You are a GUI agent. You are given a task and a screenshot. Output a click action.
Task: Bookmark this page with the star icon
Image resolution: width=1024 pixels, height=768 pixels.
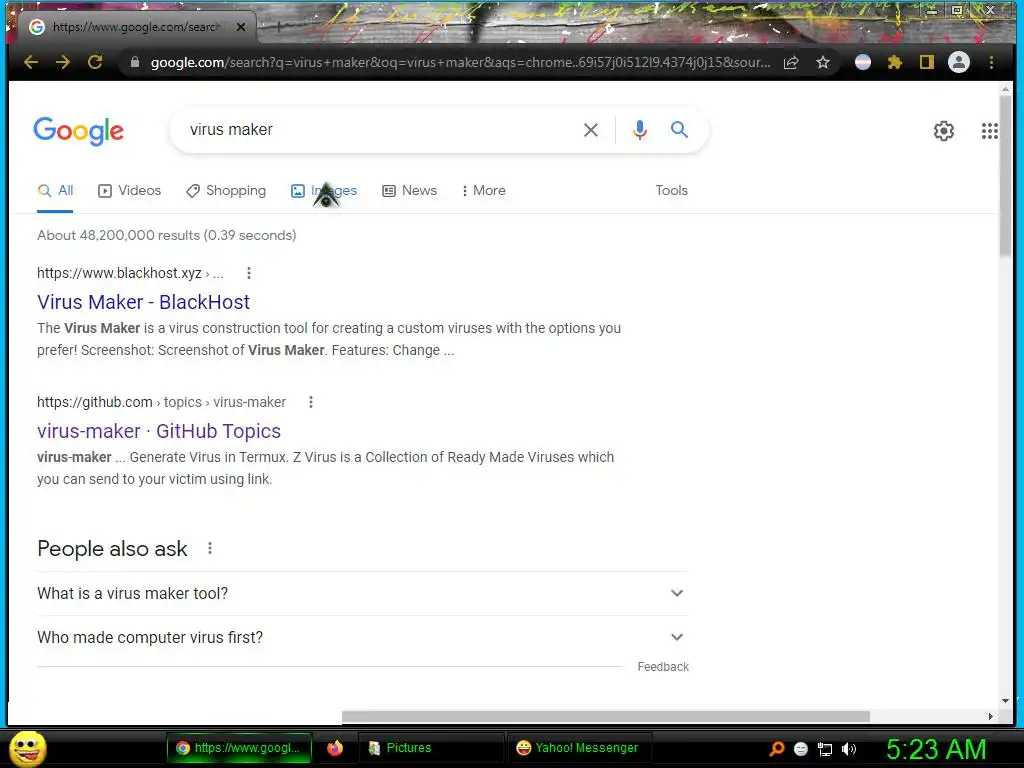[x=823, y=62]
